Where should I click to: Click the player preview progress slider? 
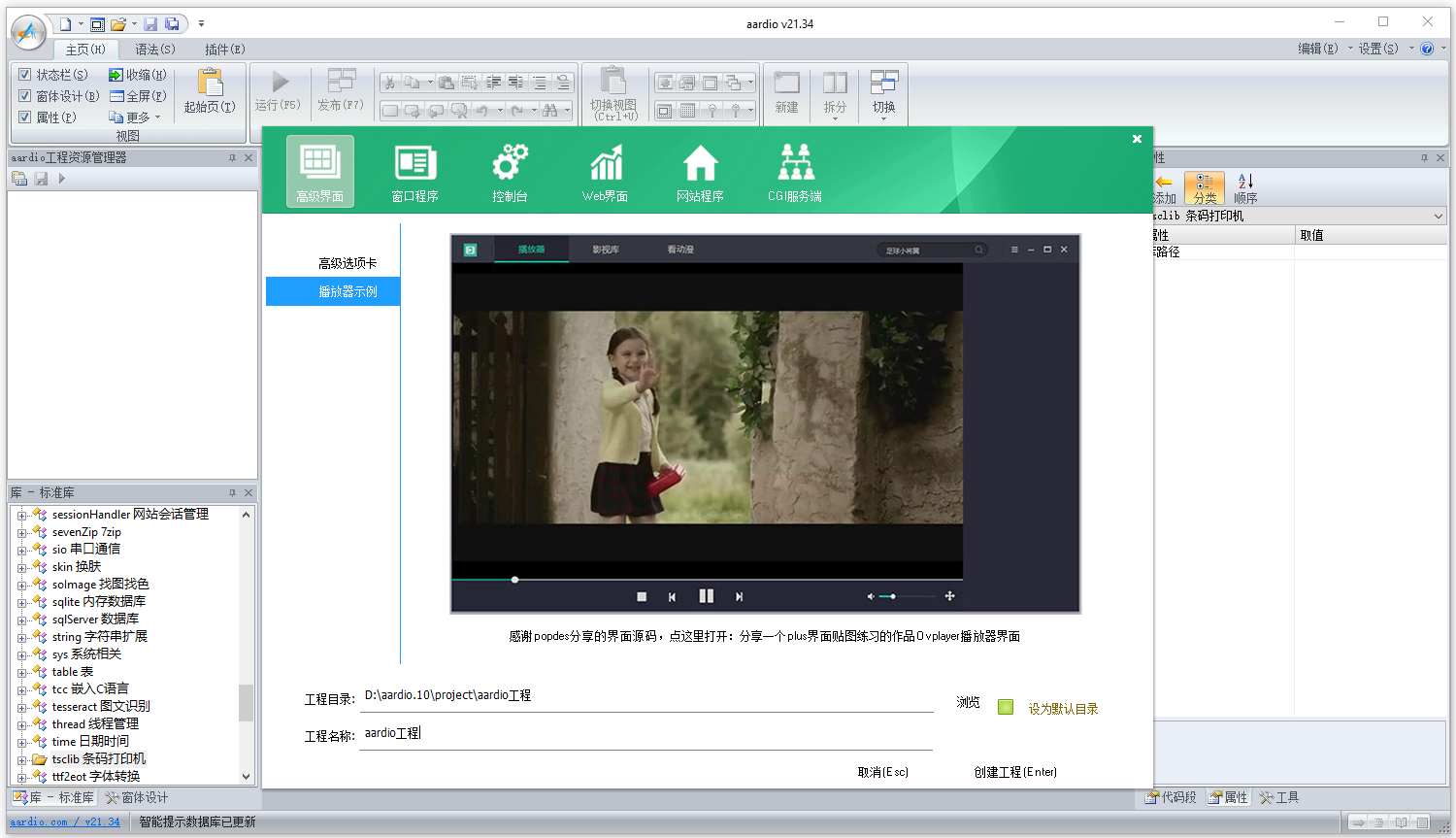pos(515,580)
